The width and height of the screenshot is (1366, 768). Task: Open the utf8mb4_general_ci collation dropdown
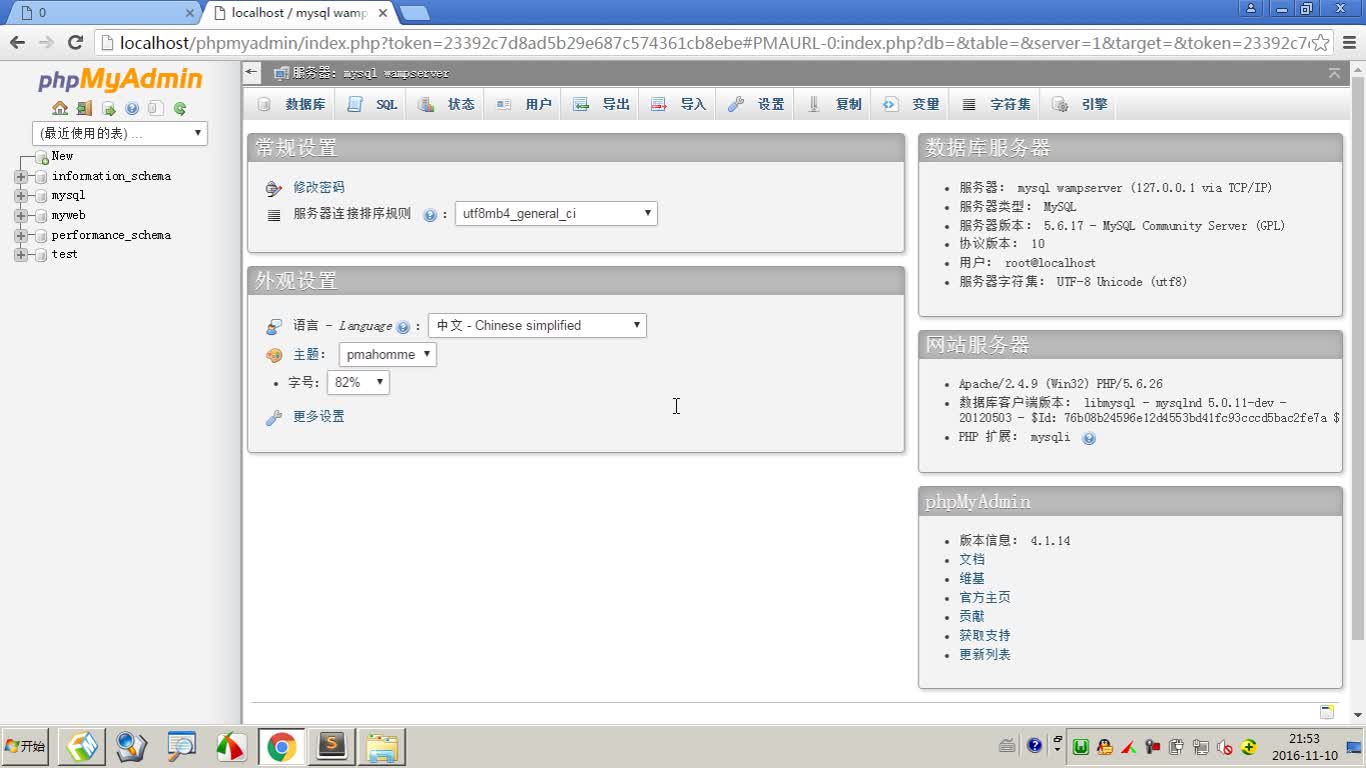[x=556, y=213]
